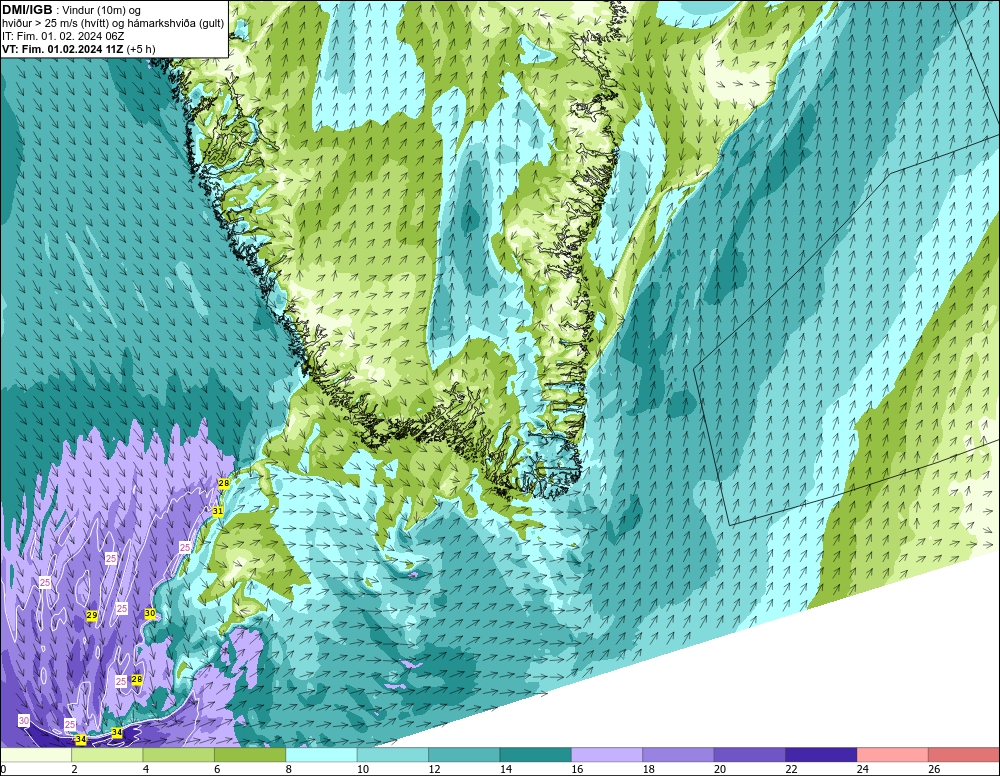Image resolution: width=1000 pixels, height=776 pixels.
Task: Select the 18–20 m/s medium purple legend swatch
Action: (x=679, y=755)
